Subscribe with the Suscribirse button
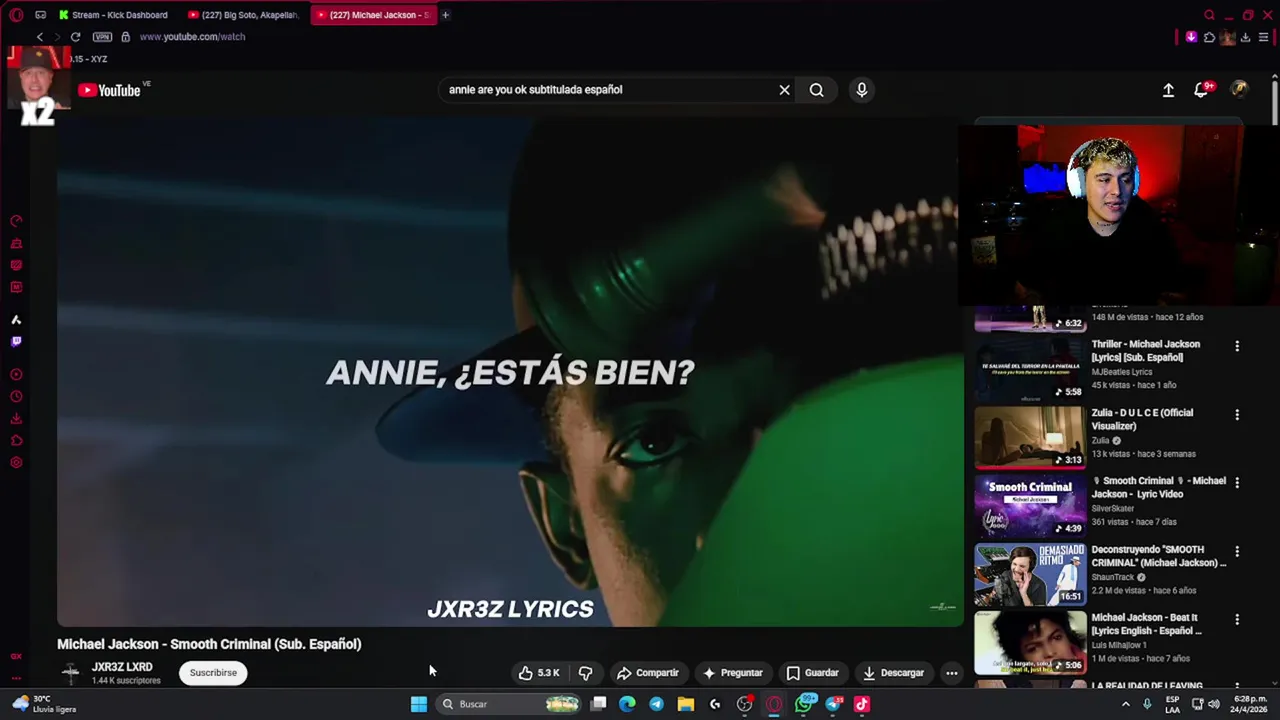Viewport: 1280px width, 720px height. [x=213, y=673]
